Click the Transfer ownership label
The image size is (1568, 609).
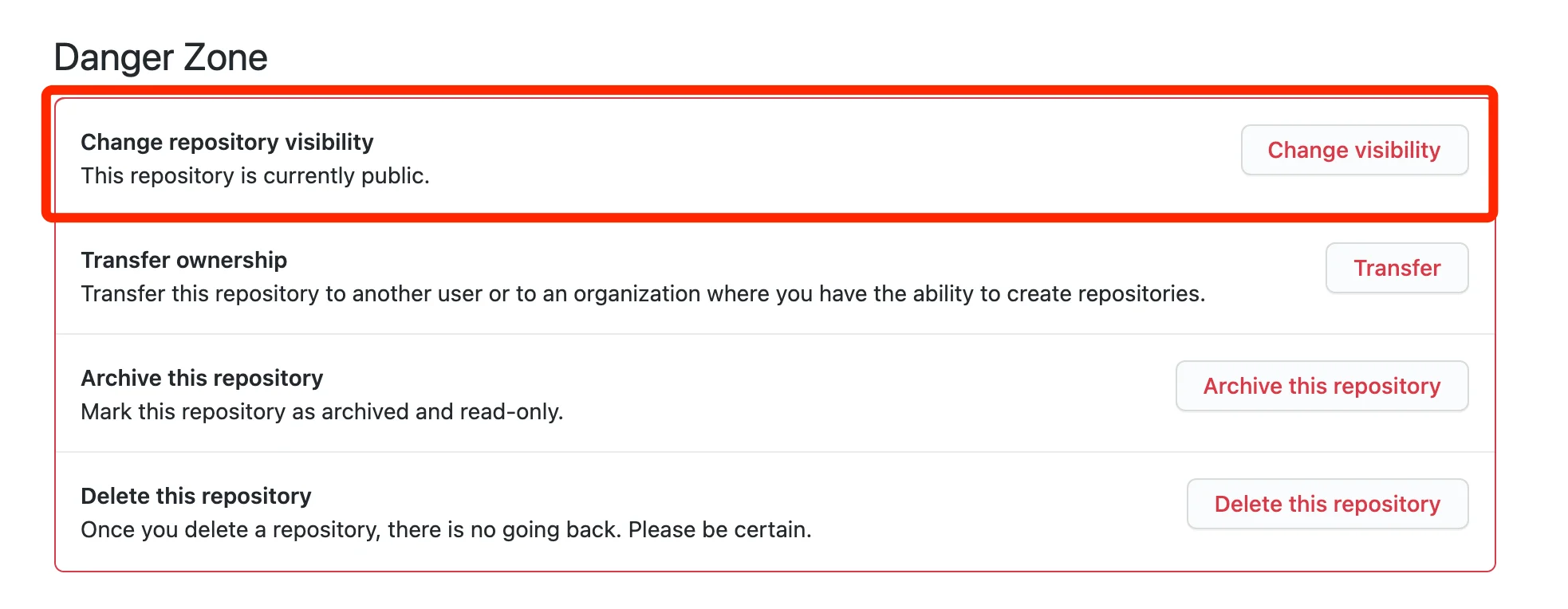tap(183, 260)
